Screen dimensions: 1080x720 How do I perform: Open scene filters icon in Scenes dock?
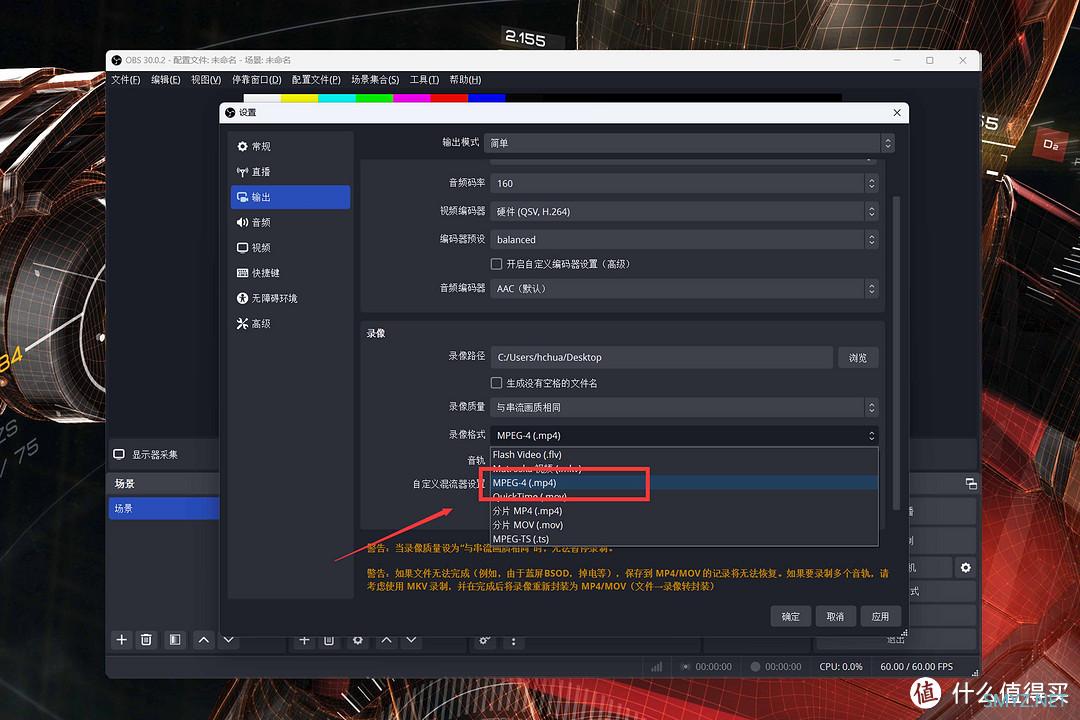coord(175,639)
